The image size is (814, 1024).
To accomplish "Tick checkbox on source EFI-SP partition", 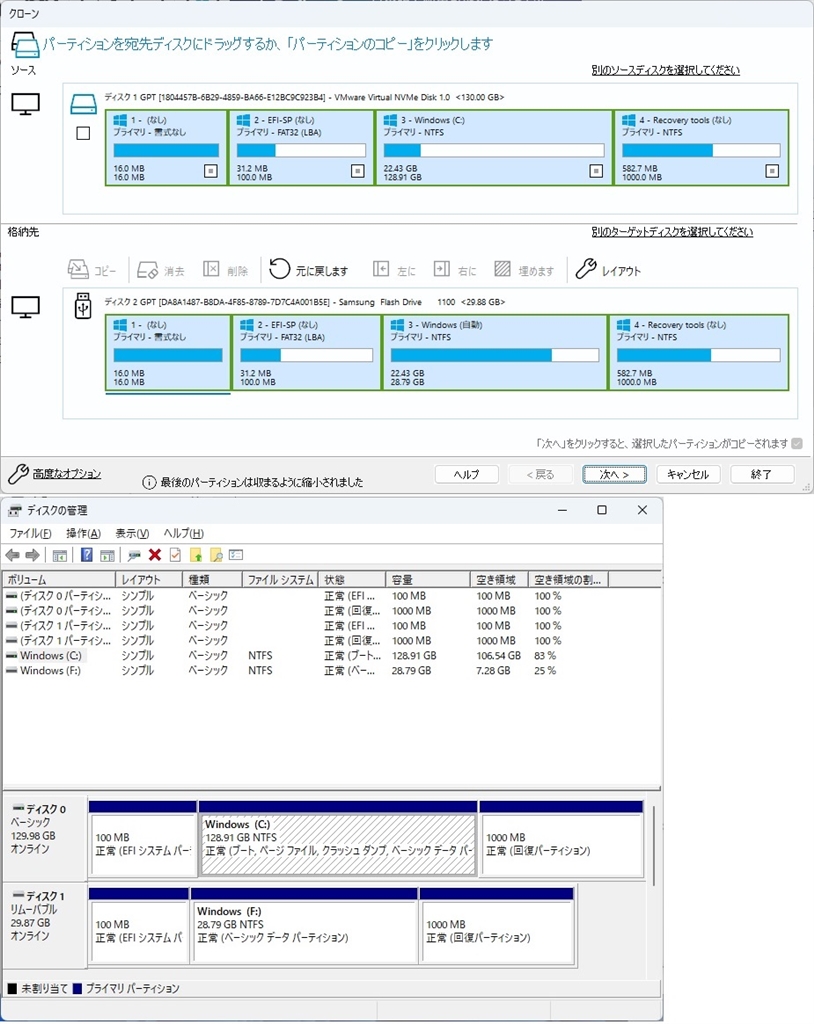I will click(357, 171).
